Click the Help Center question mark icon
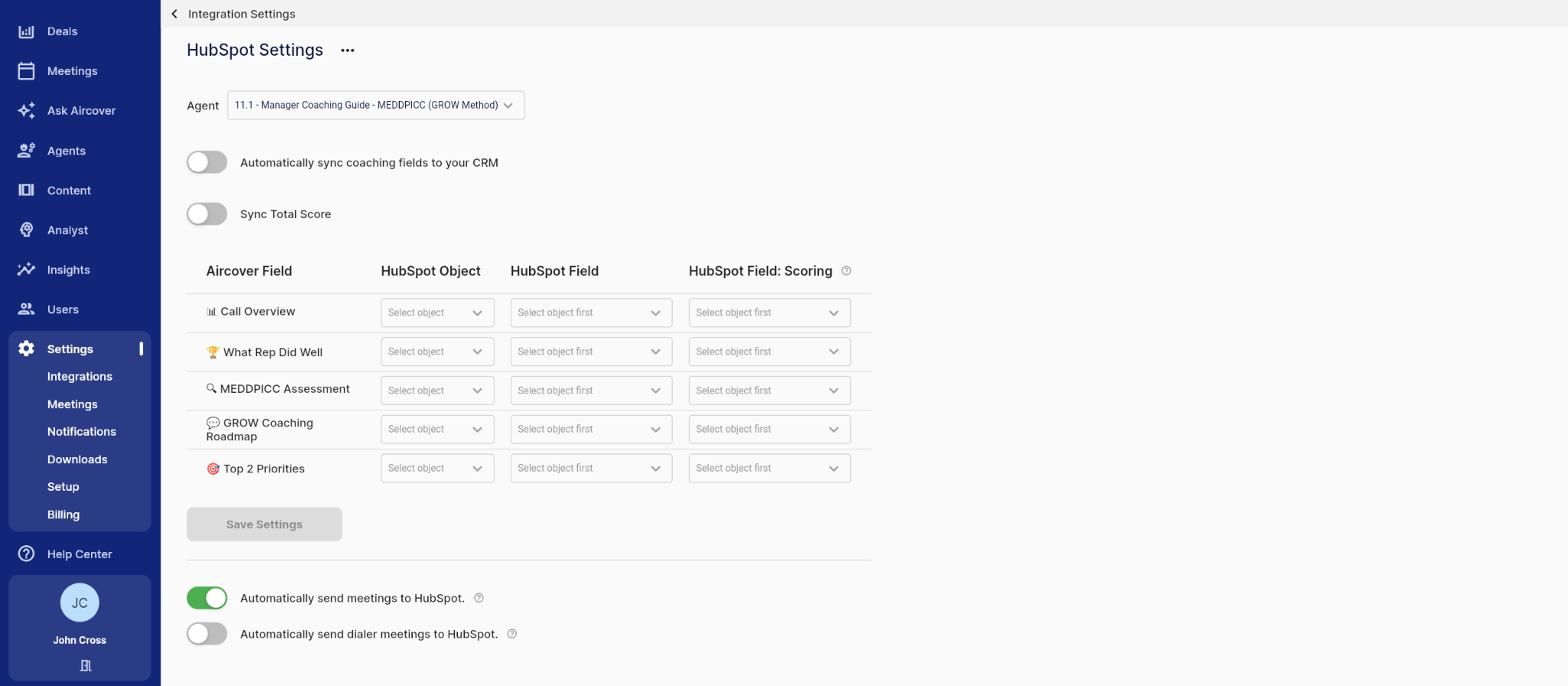The image size is (1568, 686). click(x=26, y=554)
